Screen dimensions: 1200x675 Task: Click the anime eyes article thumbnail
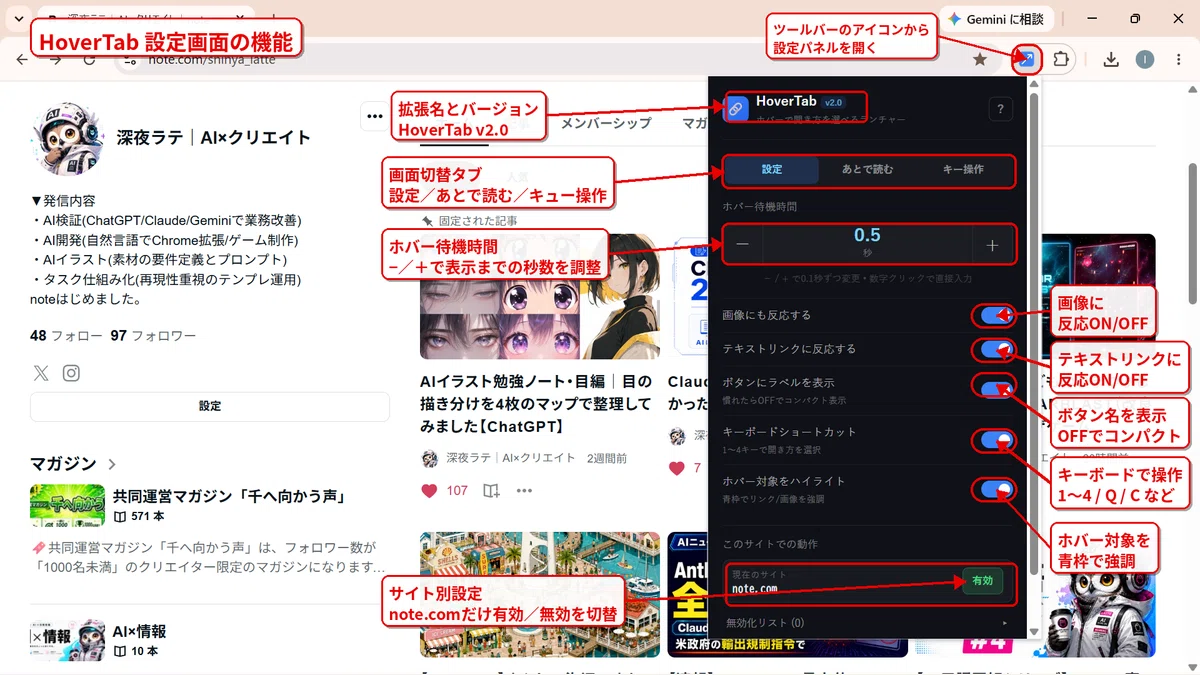coord(540,298)
